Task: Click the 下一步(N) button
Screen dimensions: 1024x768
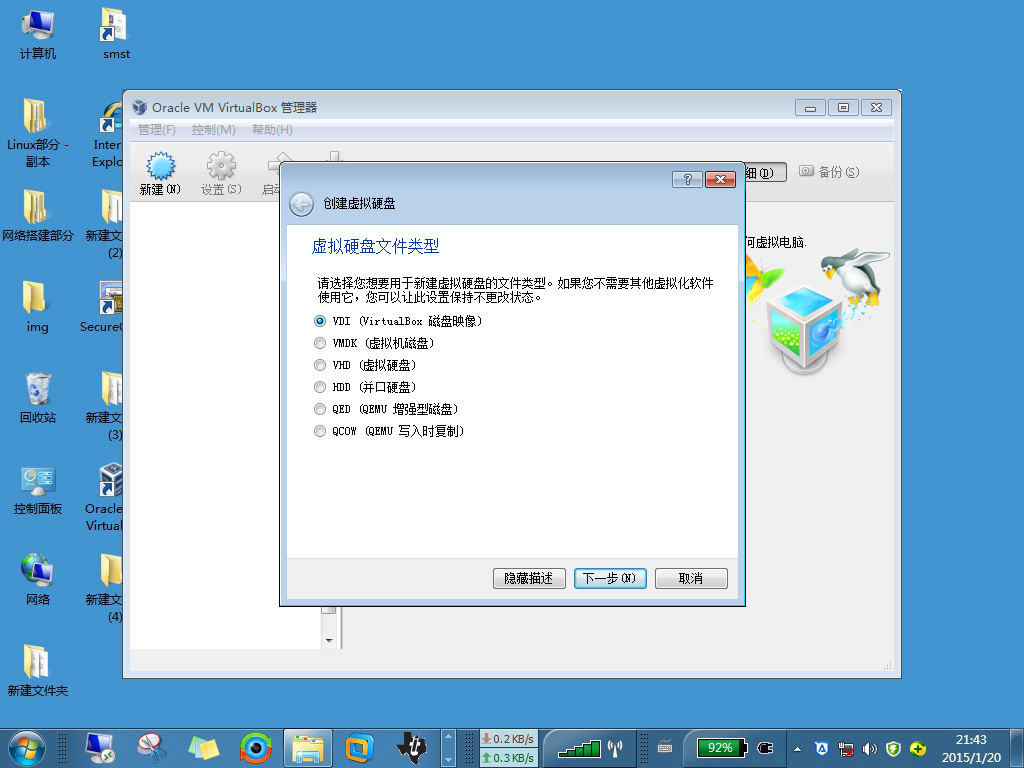Action: (610, 579)
